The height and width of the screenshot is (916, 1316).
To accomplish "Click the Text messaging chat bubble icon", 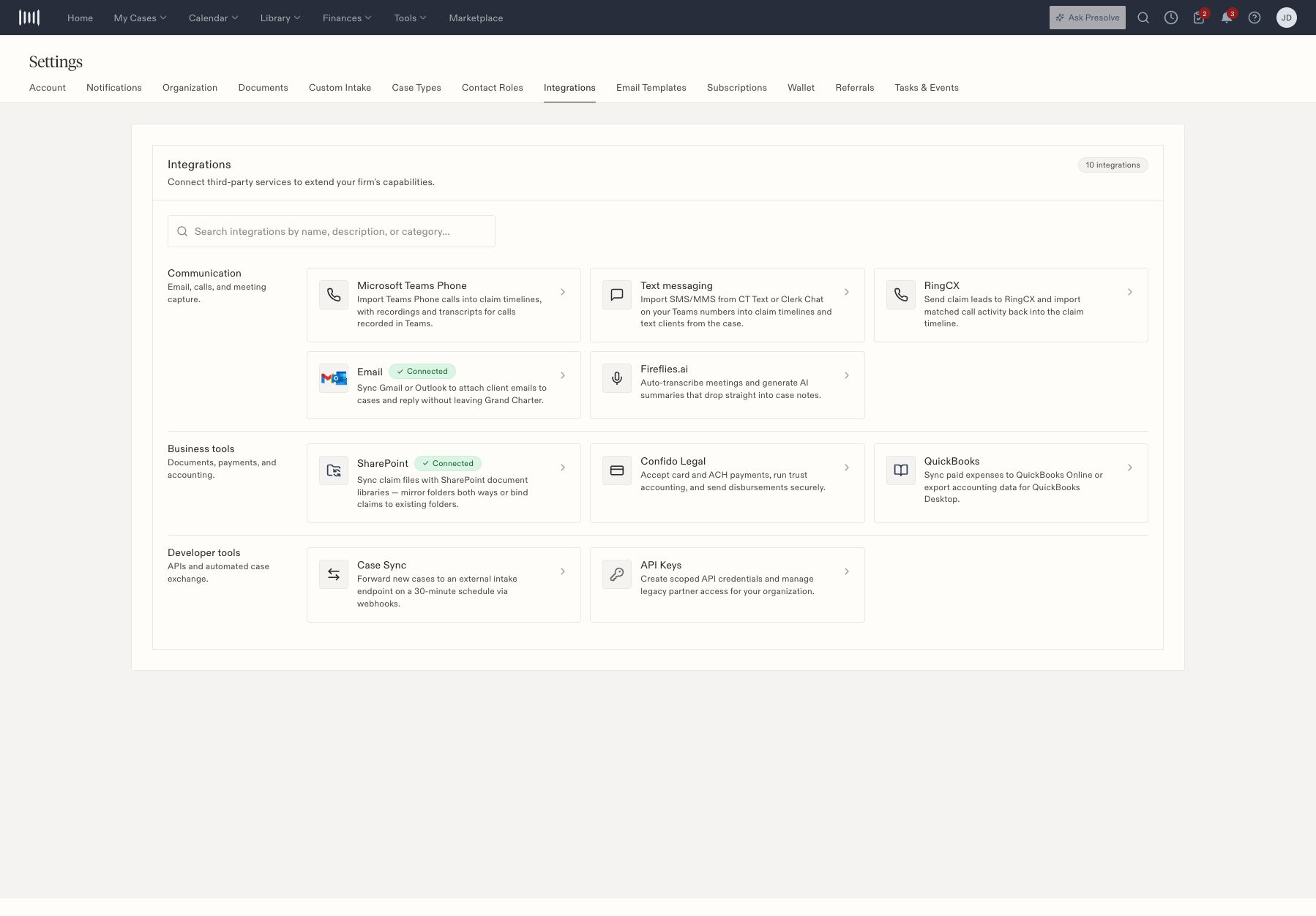I will point(617,295).
